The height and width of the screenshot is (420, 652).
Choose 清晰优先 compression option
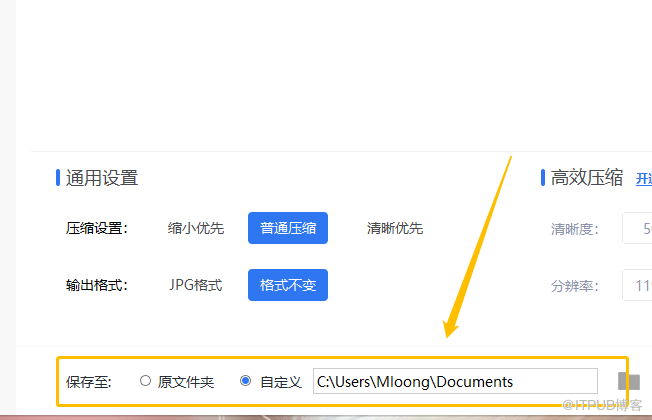click(395, 228)
